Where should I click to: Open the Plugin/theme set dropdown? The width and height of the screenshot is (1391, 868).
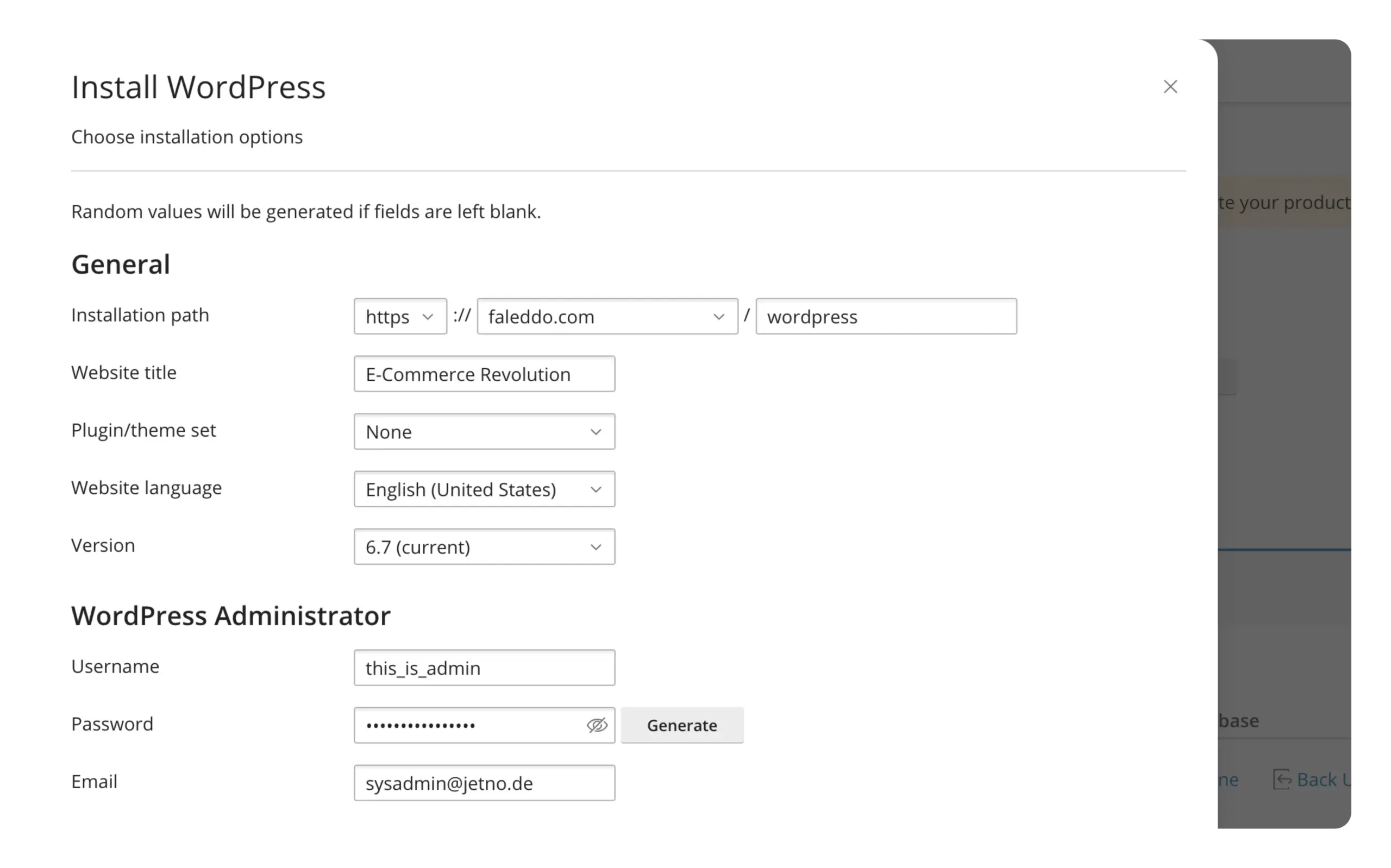coord(484,432)
